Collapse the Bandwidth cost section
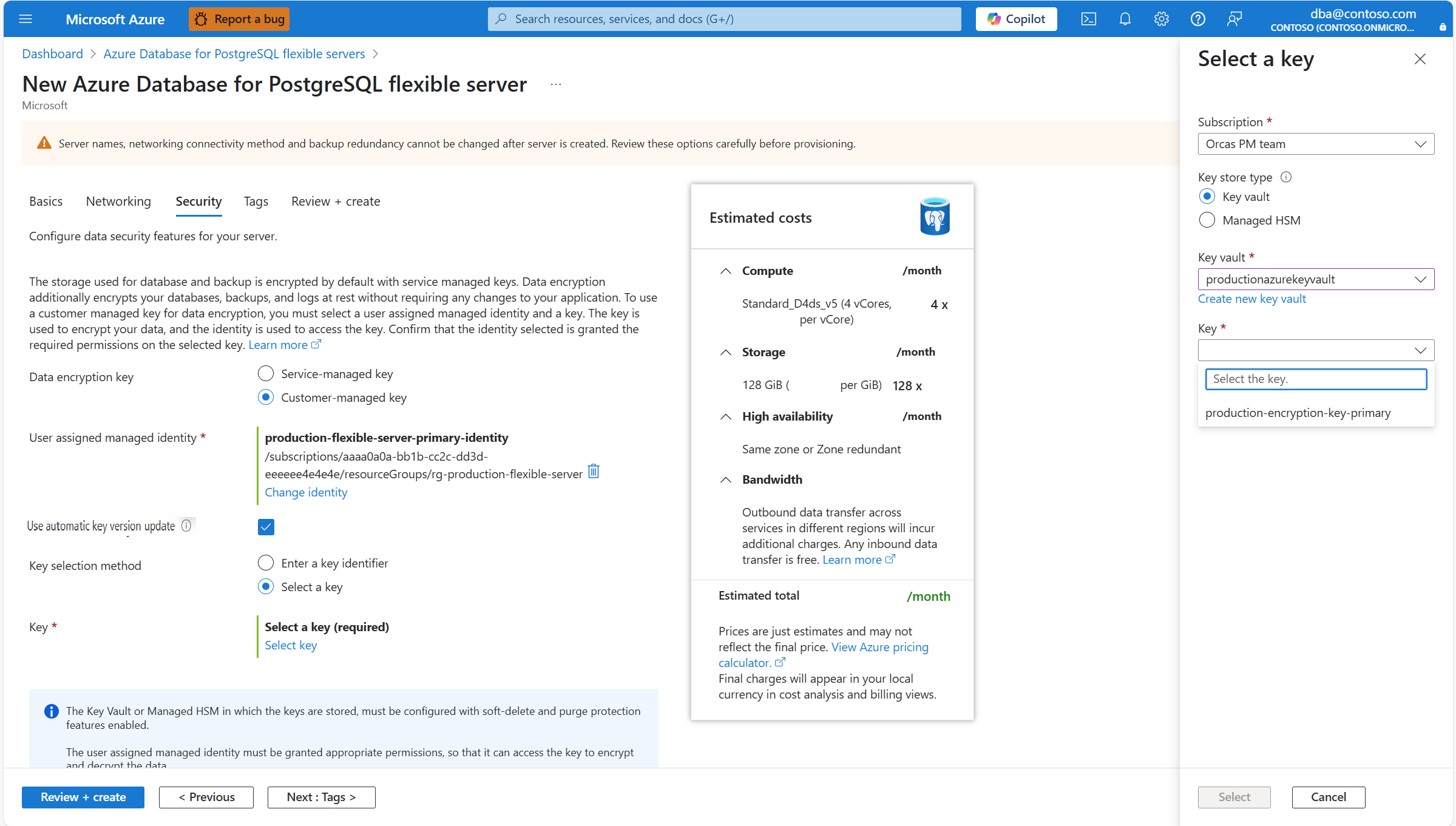This screenshot has height=826, width=1456. pyautogui.click(x=726, y=479)
